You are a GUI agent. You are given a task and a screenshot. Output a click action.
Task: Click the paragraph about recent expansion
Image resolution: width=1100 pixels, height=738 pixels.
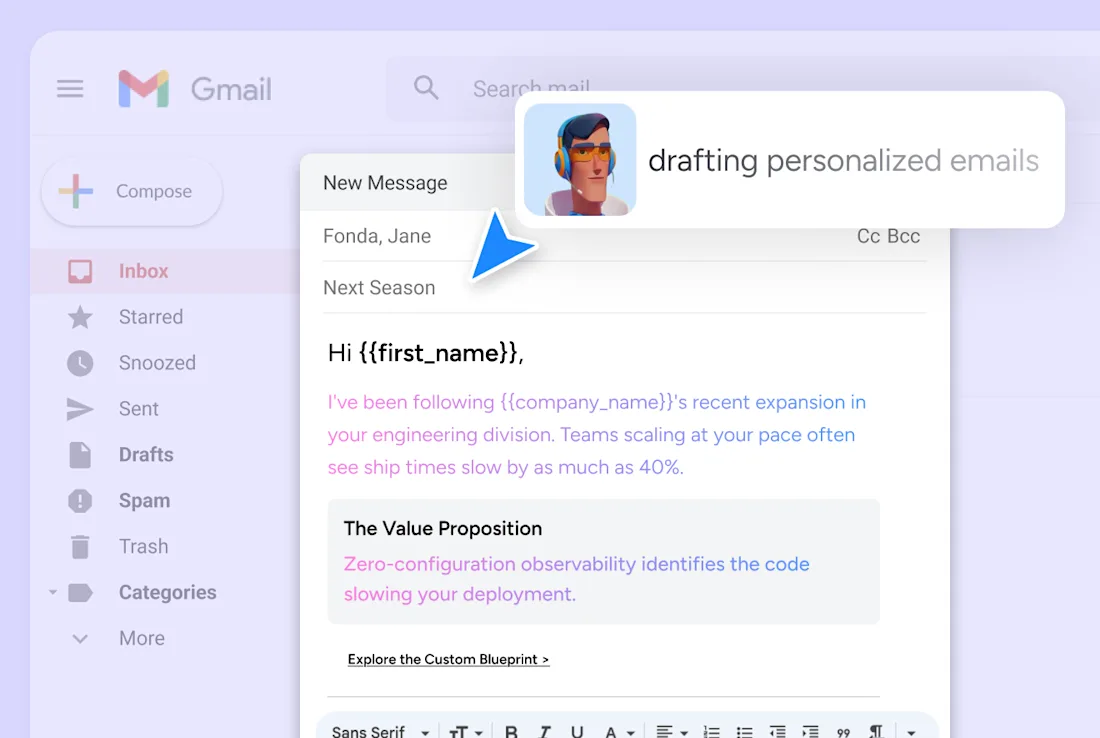(x=596, y=434)
